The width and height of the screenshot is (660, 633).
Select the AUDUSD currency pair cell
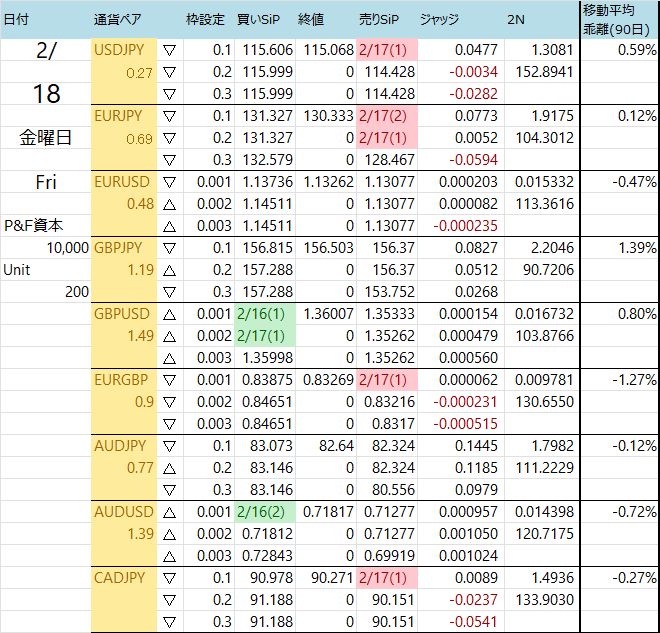[x=124, y=511]
